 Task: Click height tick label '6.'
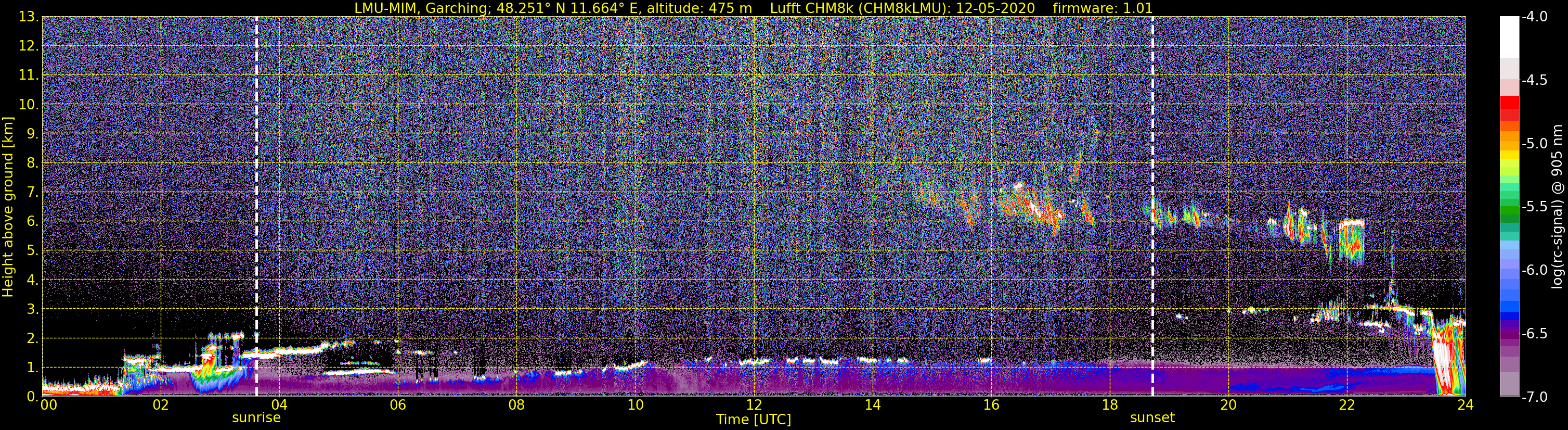pos(32,222)
